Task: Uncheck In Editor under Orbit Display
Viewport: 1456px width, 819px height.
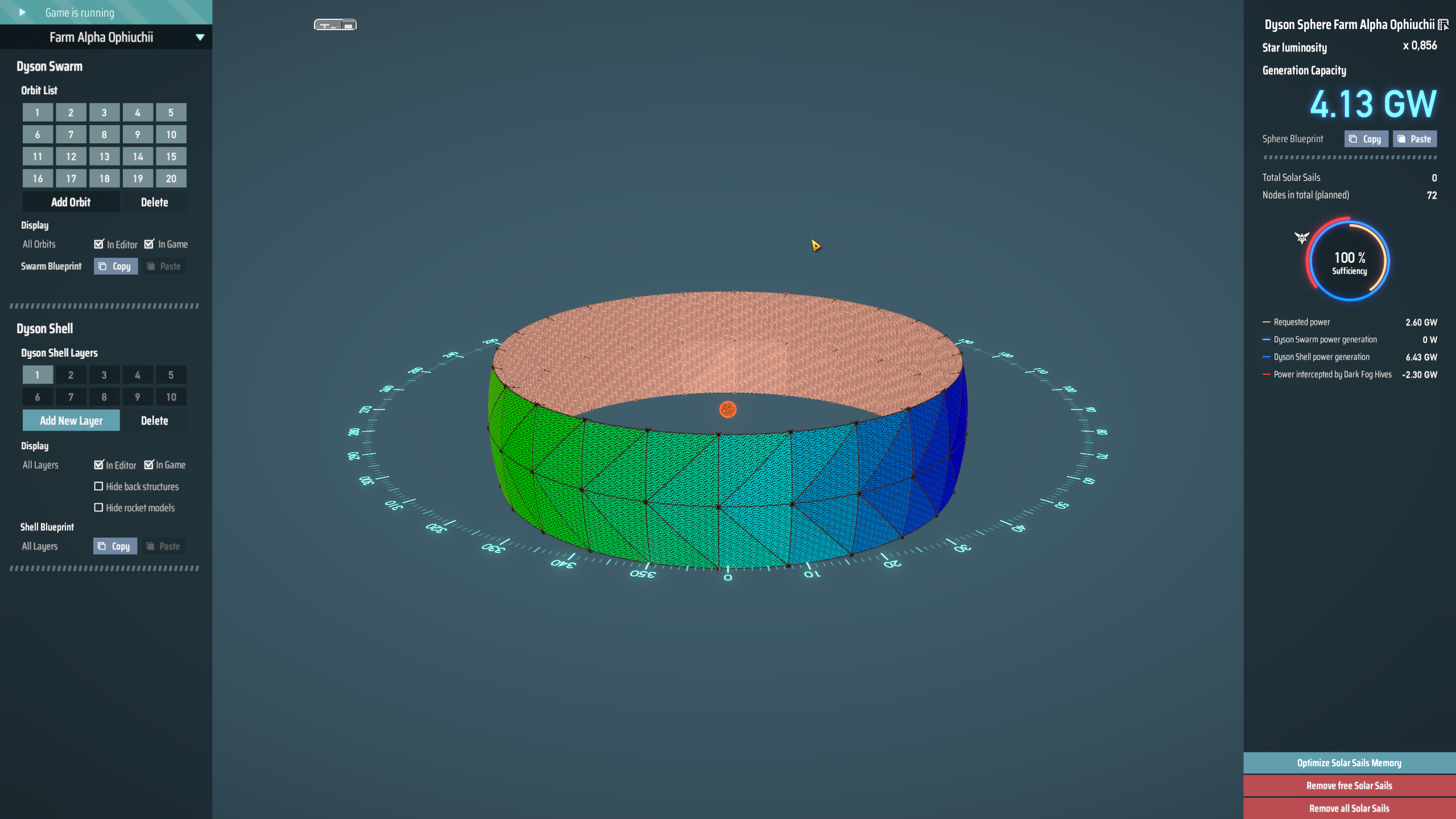Action: (x=99, y=244)
